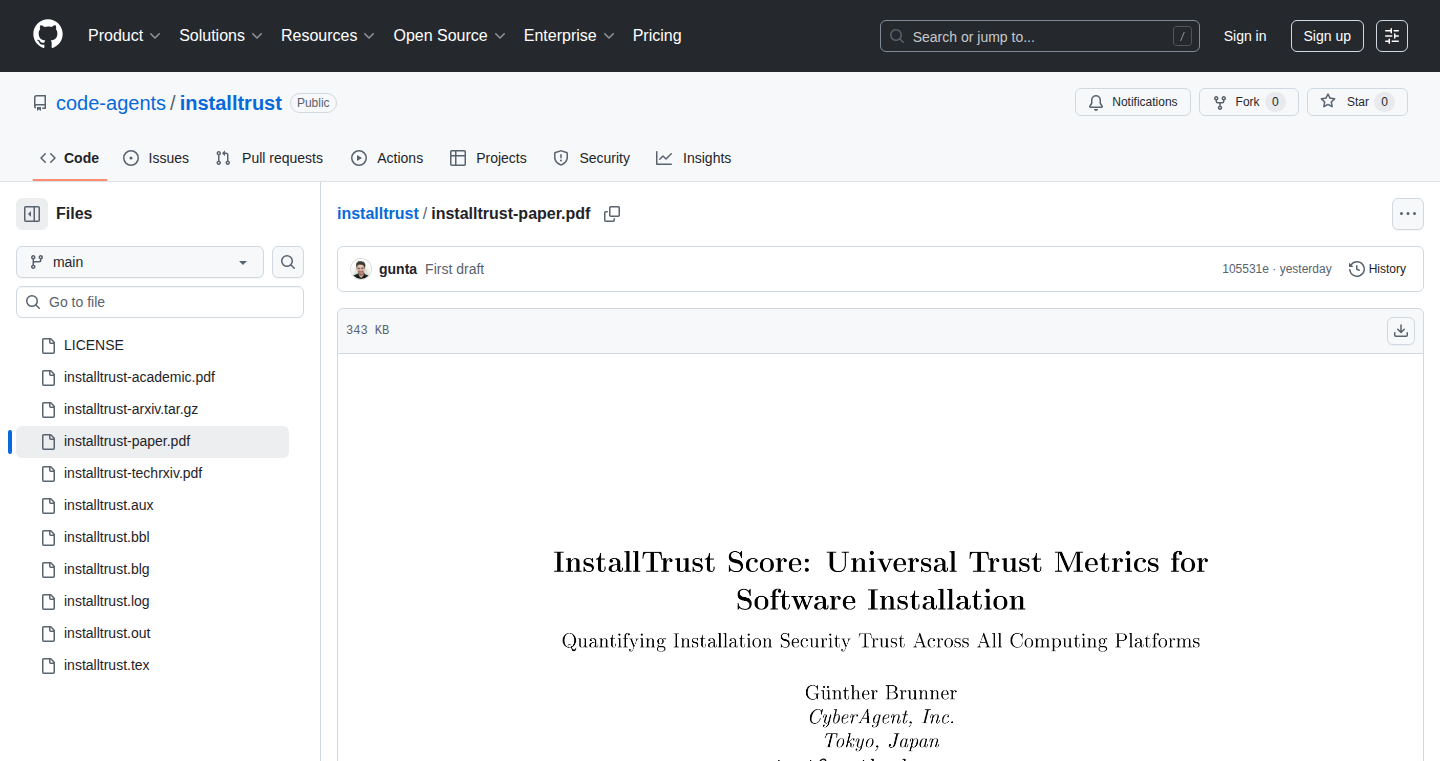Switch to the Code tab

point(70,158)
